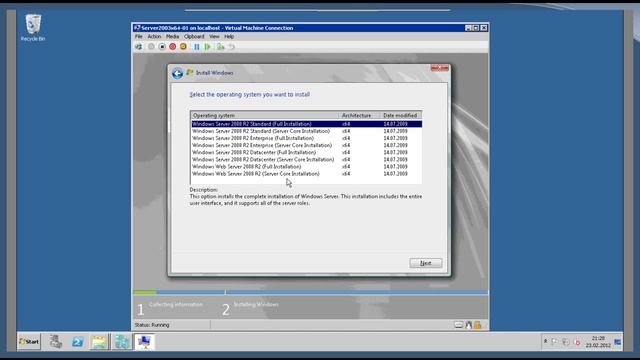The height and width of the screenshot is (360, 640).
Task: Select Windows Server 2008 R2 Datacenter (Server Core Installation)
Action: [307, 160]
